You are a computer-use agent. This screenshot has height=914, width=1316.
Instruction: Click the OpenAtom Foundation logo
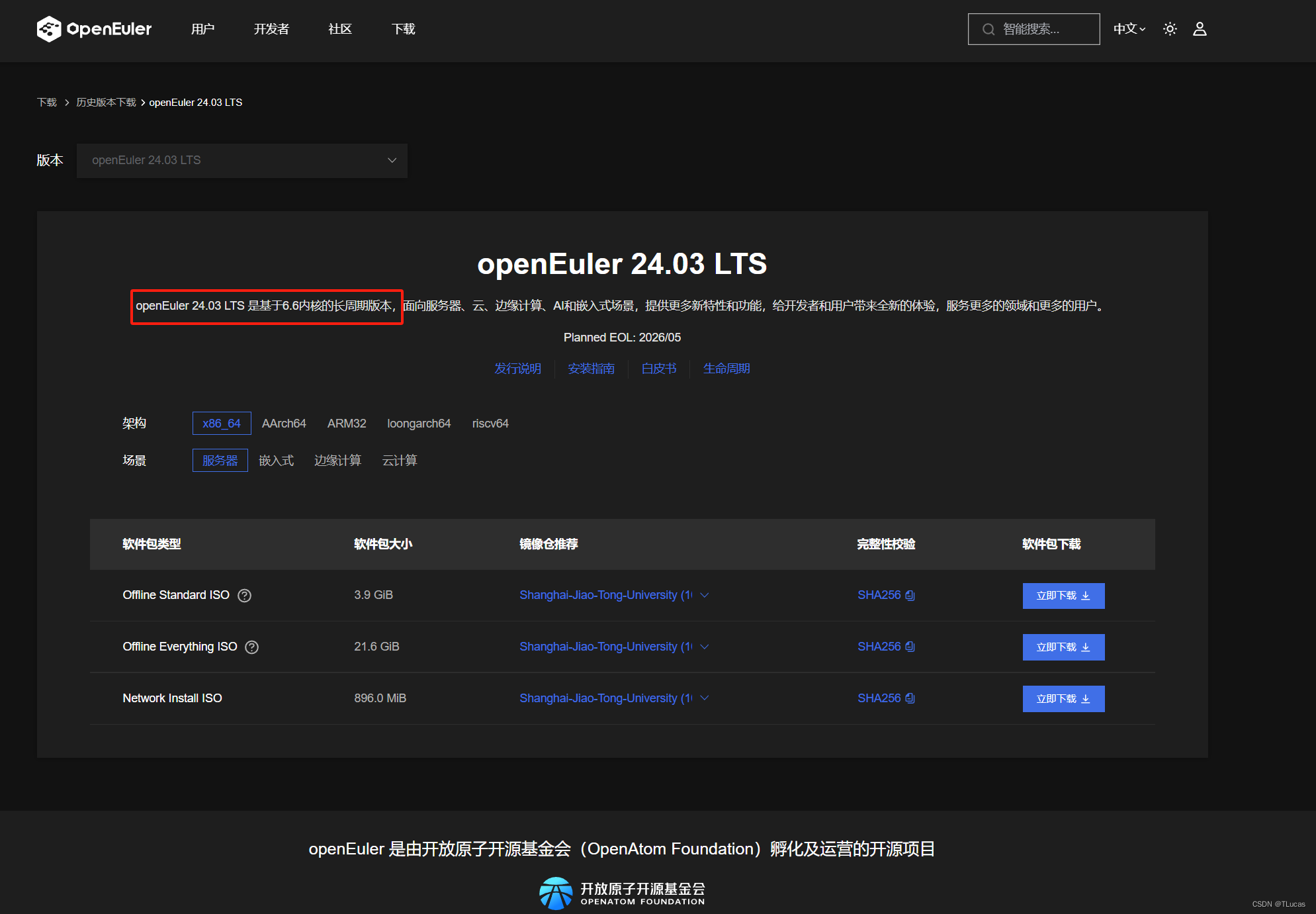(622, 893)
